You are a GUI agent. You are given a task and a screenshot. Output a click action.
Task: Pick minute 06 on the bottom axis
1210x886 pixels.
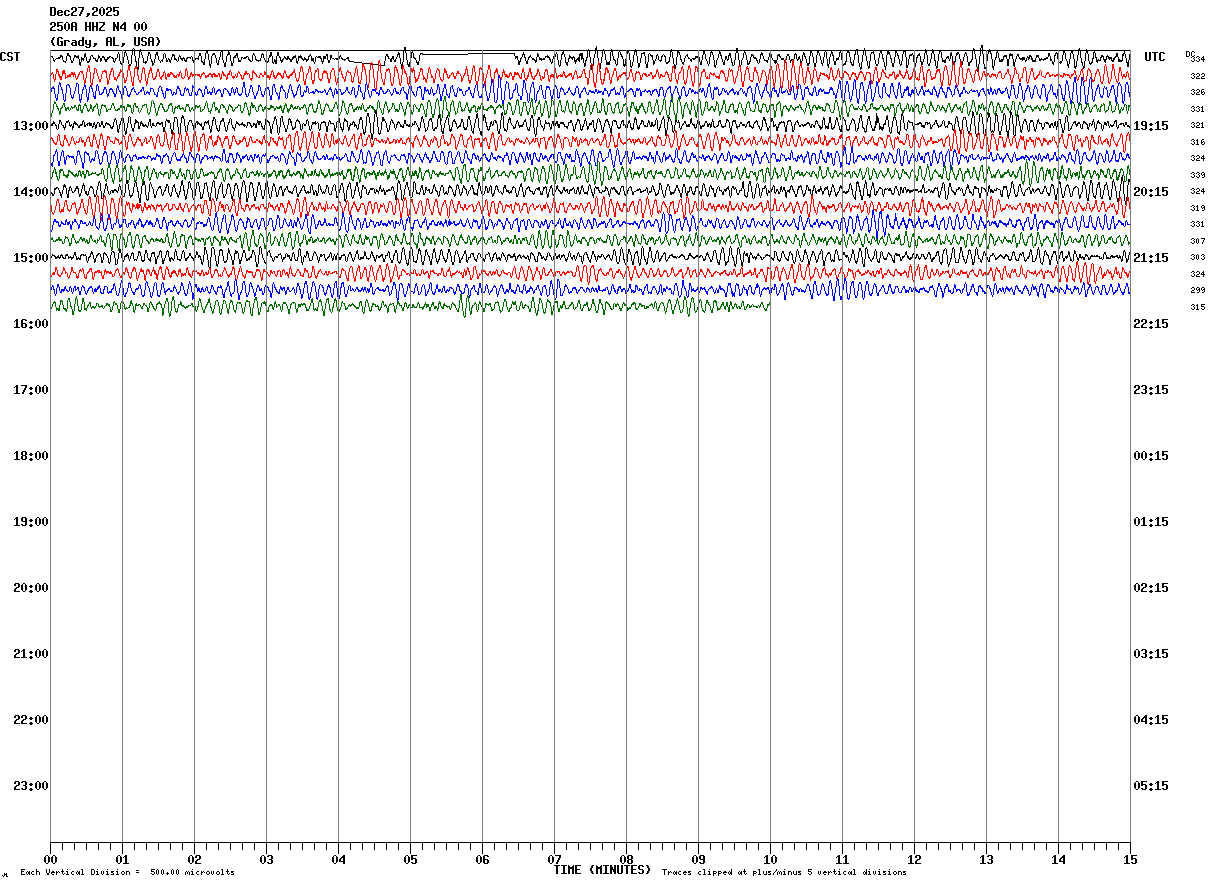482,860
